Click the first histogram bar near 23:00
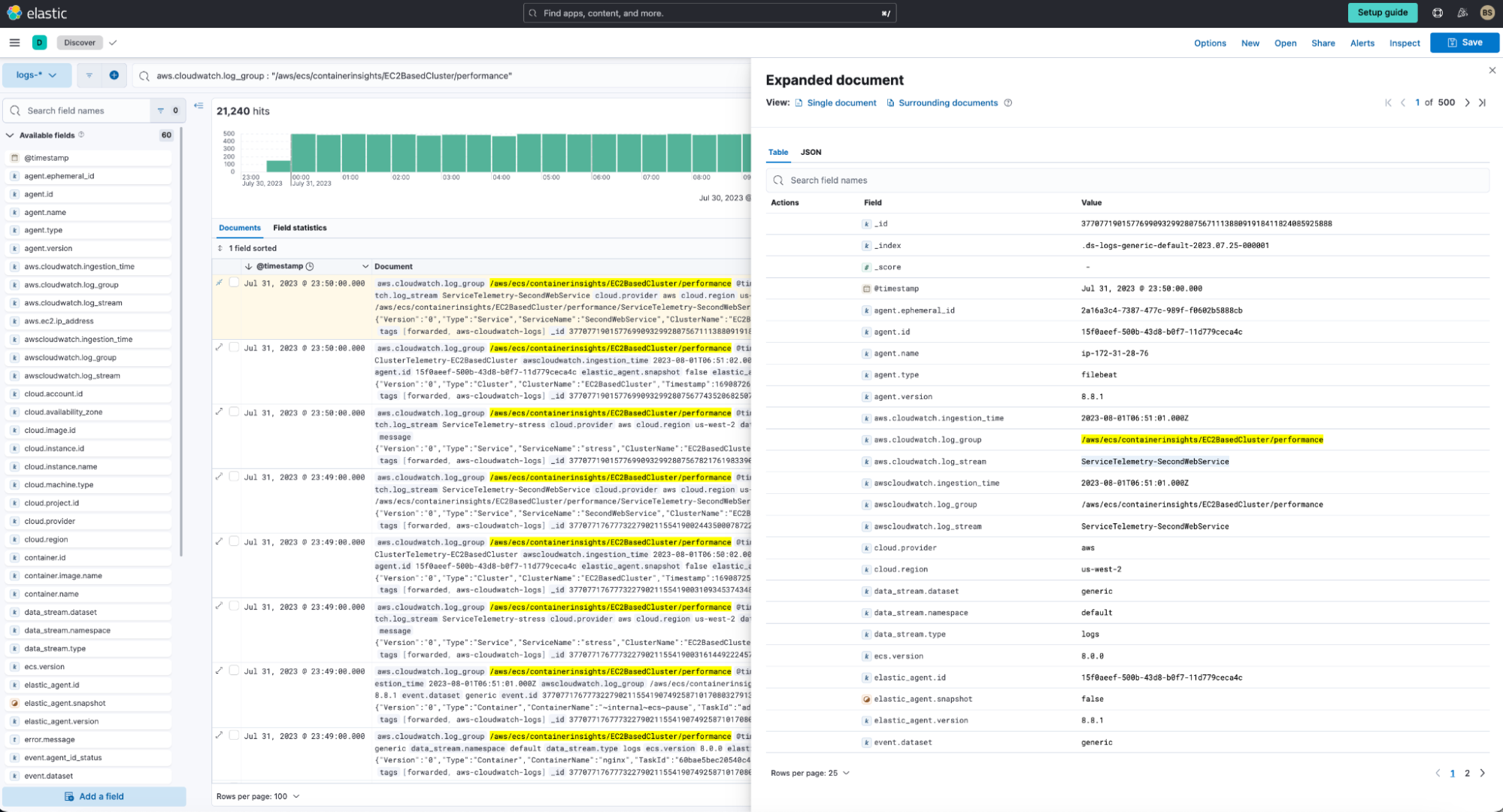This screenshot has width=1503, height=812. [278, 166]
